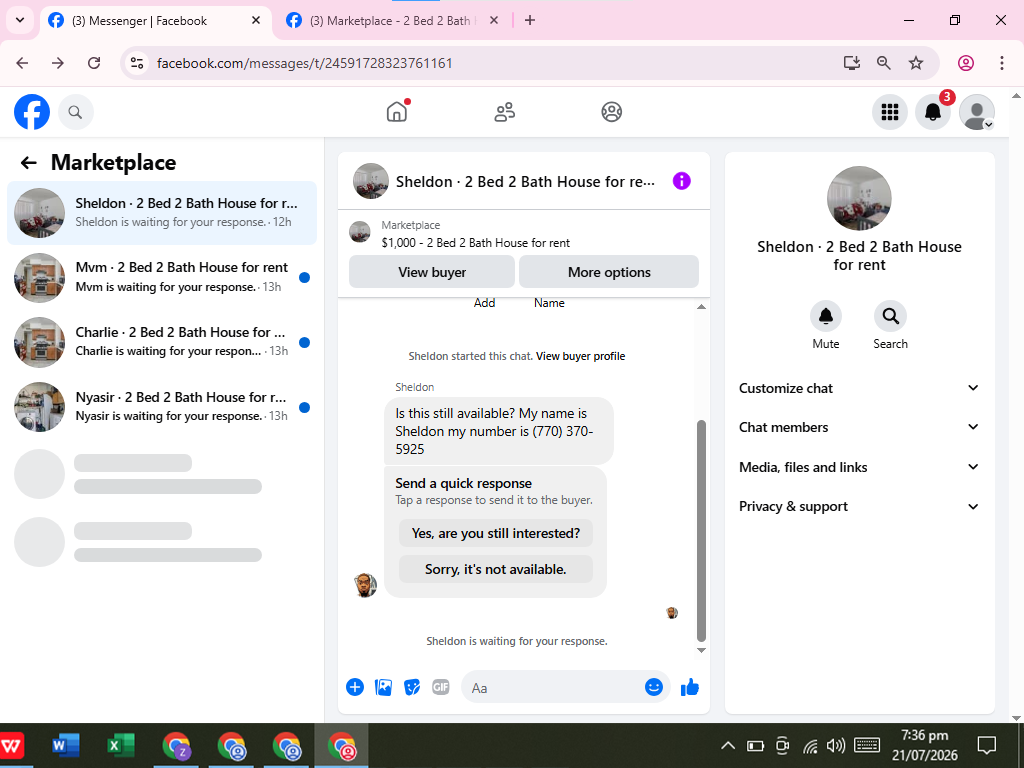Open the Chrome profile icon
The image size is (1024, 768).
966,63
